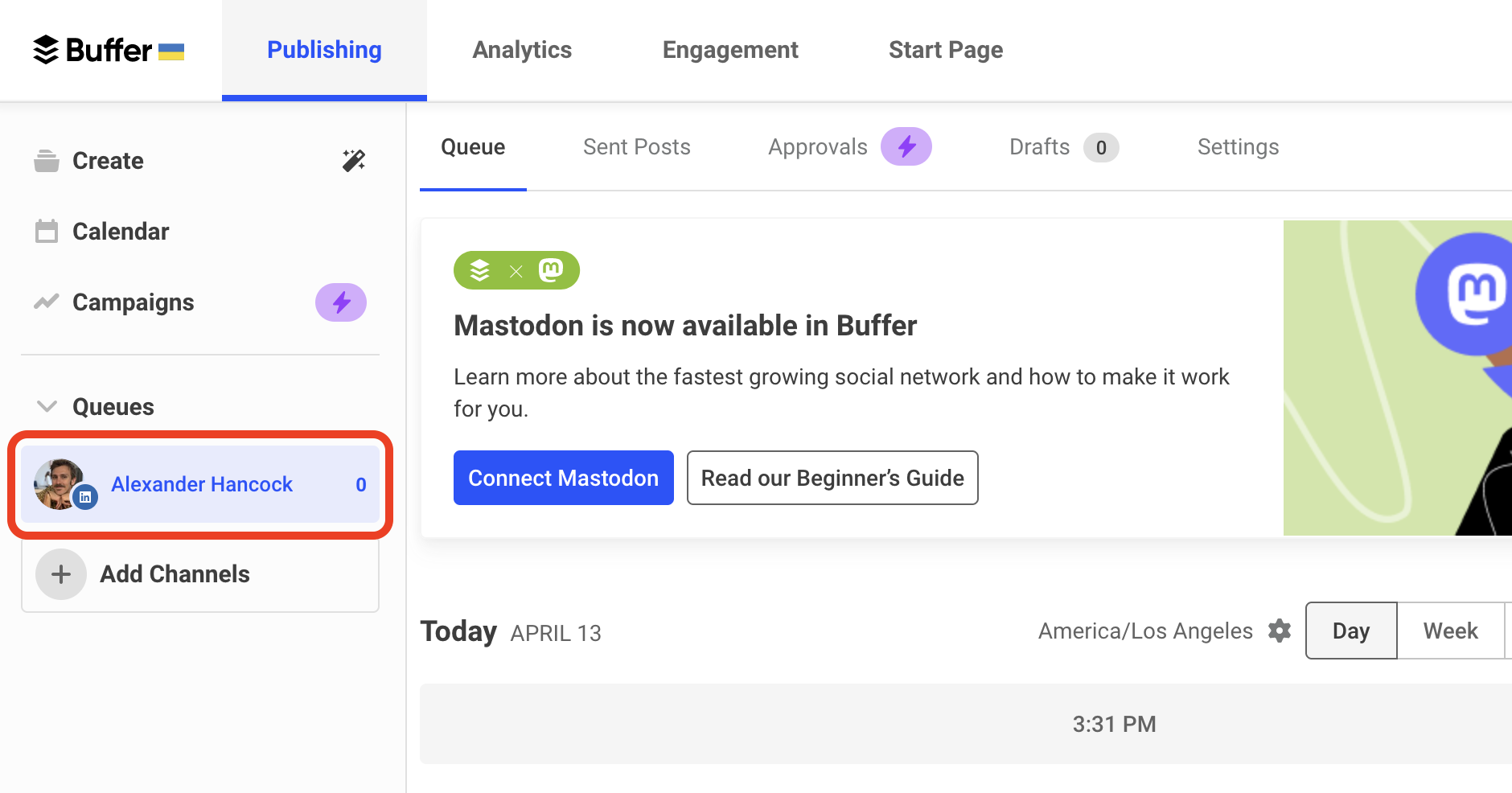The height and width of the screenshot is (793, 1512).
Task: Go to Start Page tab
Action: pos(946,50)
